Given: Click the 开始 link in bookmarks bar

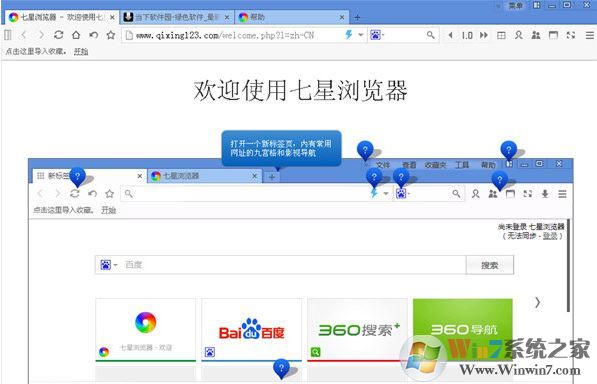Looking at the screenshot, I should point(81,51).
